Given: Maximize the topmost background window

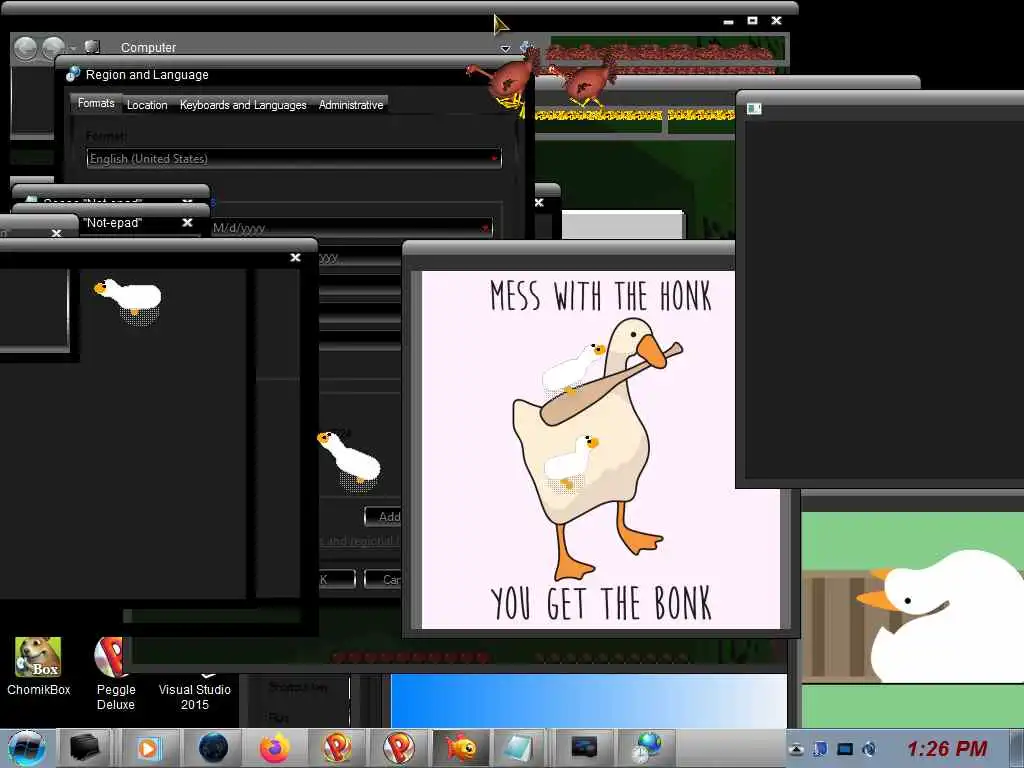Looking at the screenshot, I should point(752,21).
